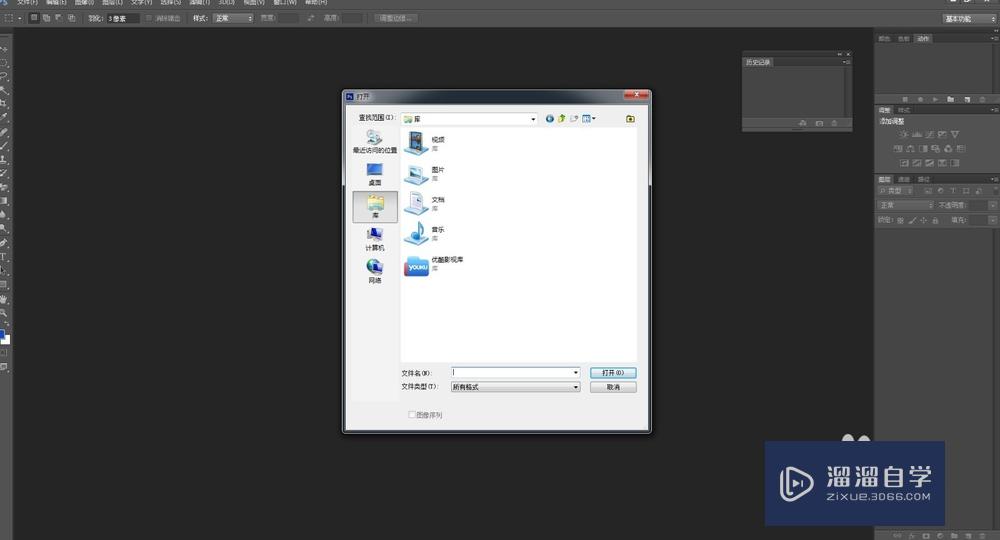Open the file name dropdown arrow
The image size is (1000, 540).
pos(576,372)
